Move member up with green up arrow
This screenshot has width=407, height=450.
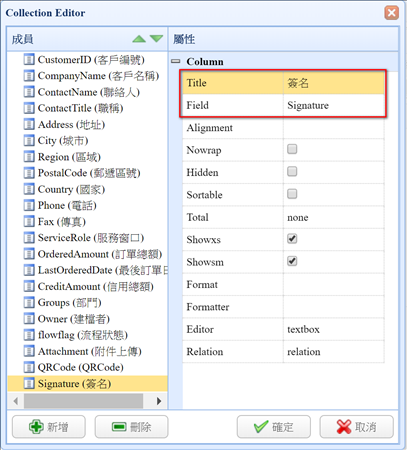[139, 39]
